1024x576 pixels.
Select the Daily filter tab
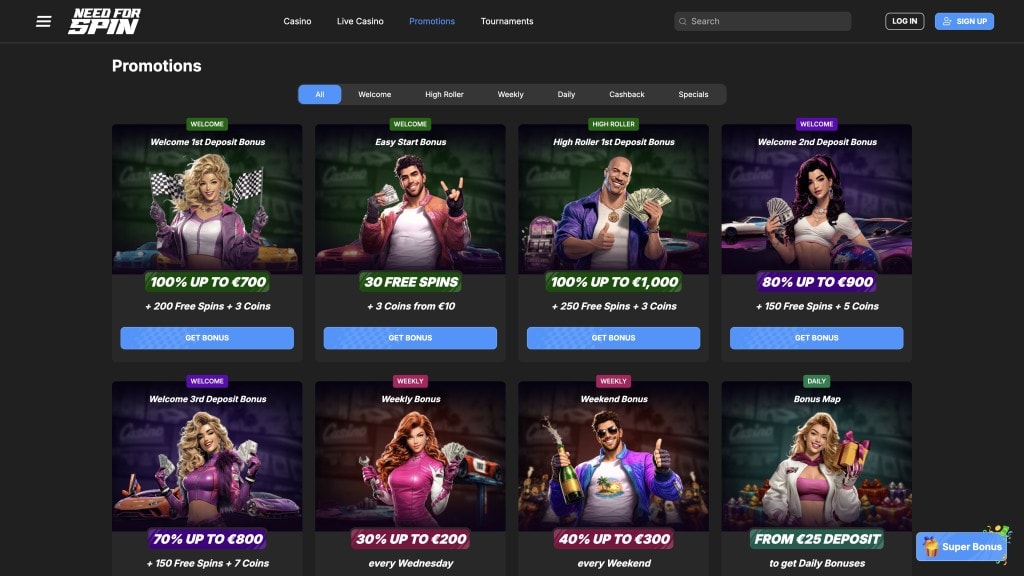click(x=566, y=94)
